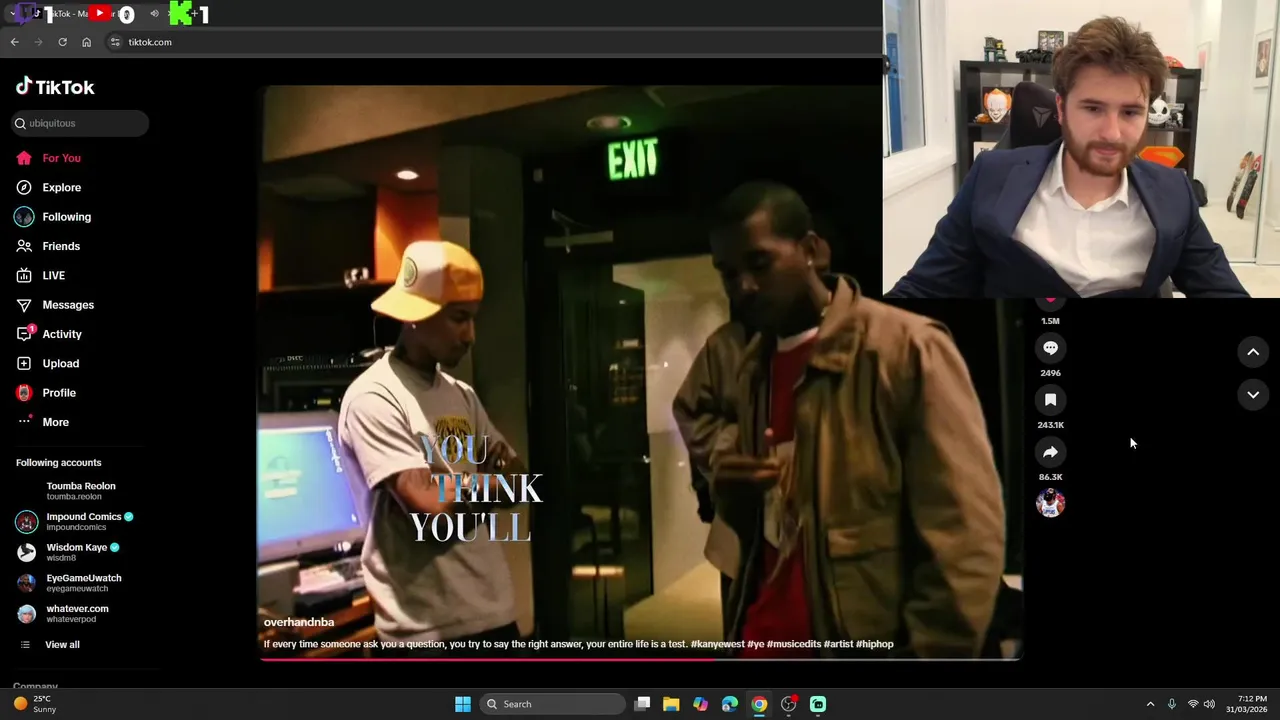Open the weather widget showing 25°C Sunny
The height and width of the screenshot is (720, 1280).
(x=35, y=704)
